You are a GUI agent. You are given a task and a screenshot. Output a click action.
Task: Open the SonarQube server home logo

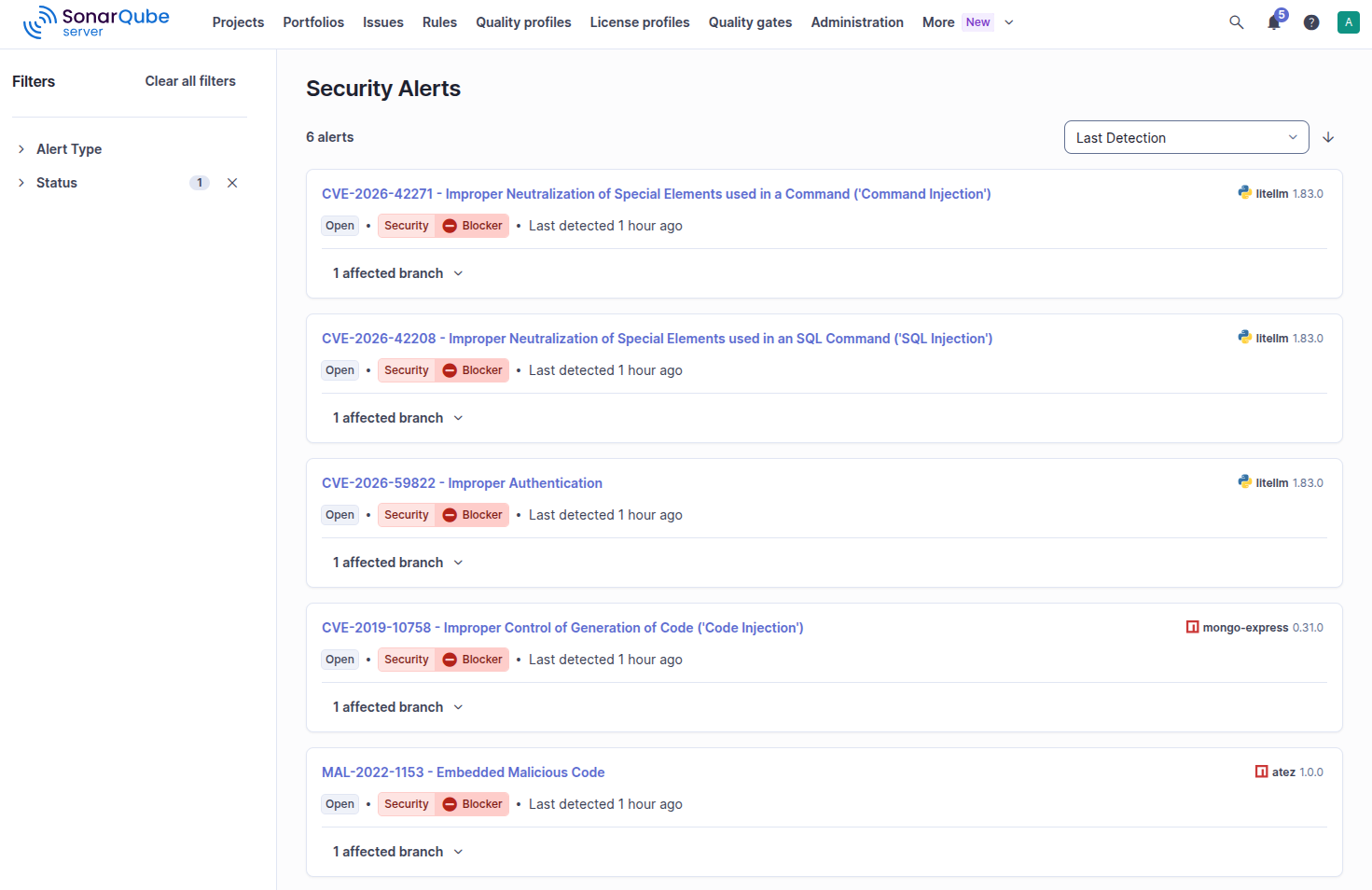point(96,21)
